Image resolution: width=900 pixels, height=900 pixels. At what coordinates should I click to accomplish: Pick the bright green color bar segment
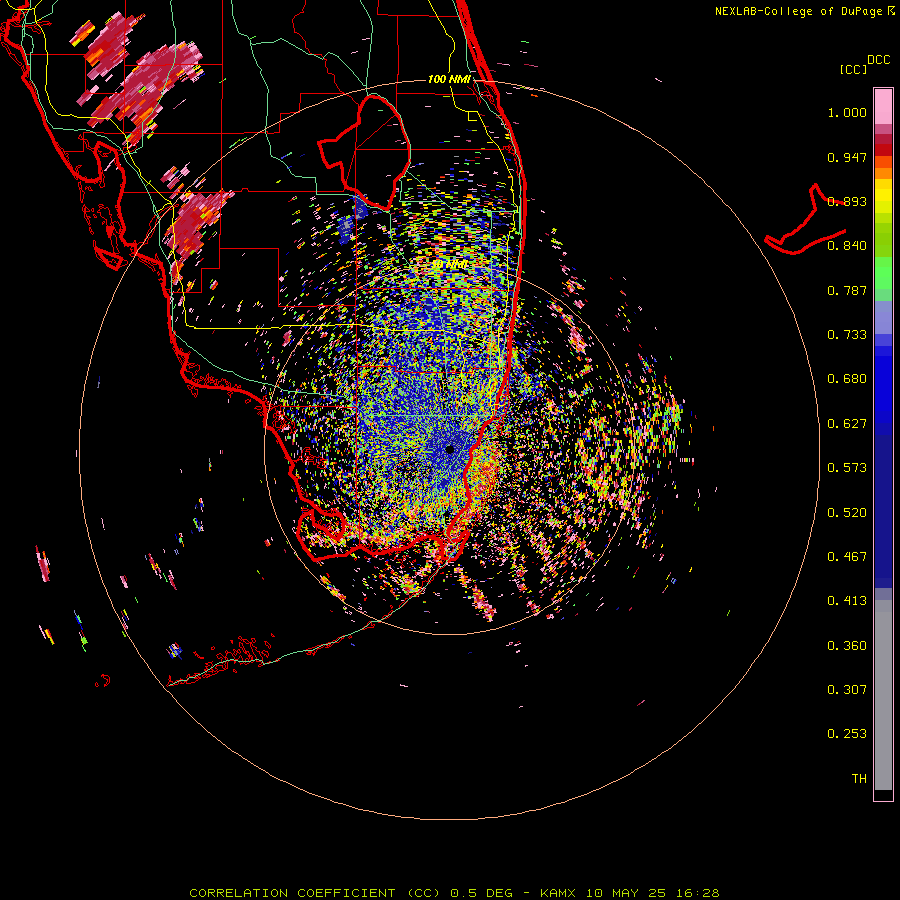(883, 273)
